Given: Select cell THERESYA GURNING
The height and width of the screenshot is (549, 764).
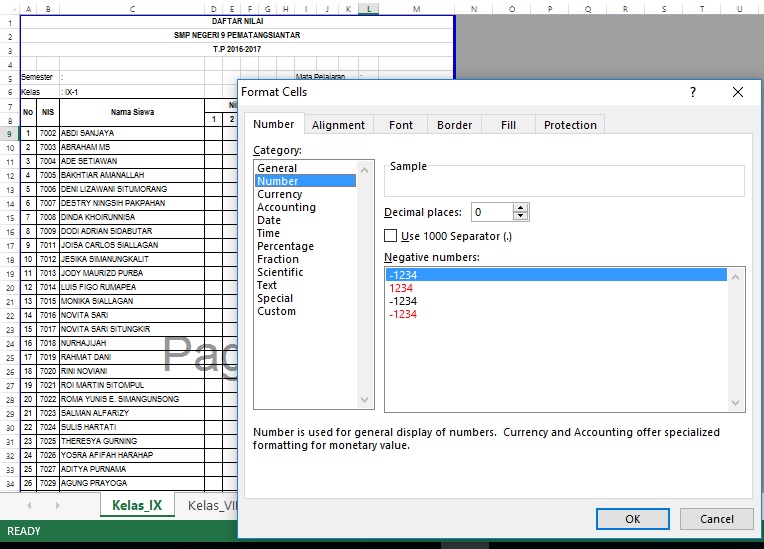Looking at the screenshot, I should click(x=132, y=441).
